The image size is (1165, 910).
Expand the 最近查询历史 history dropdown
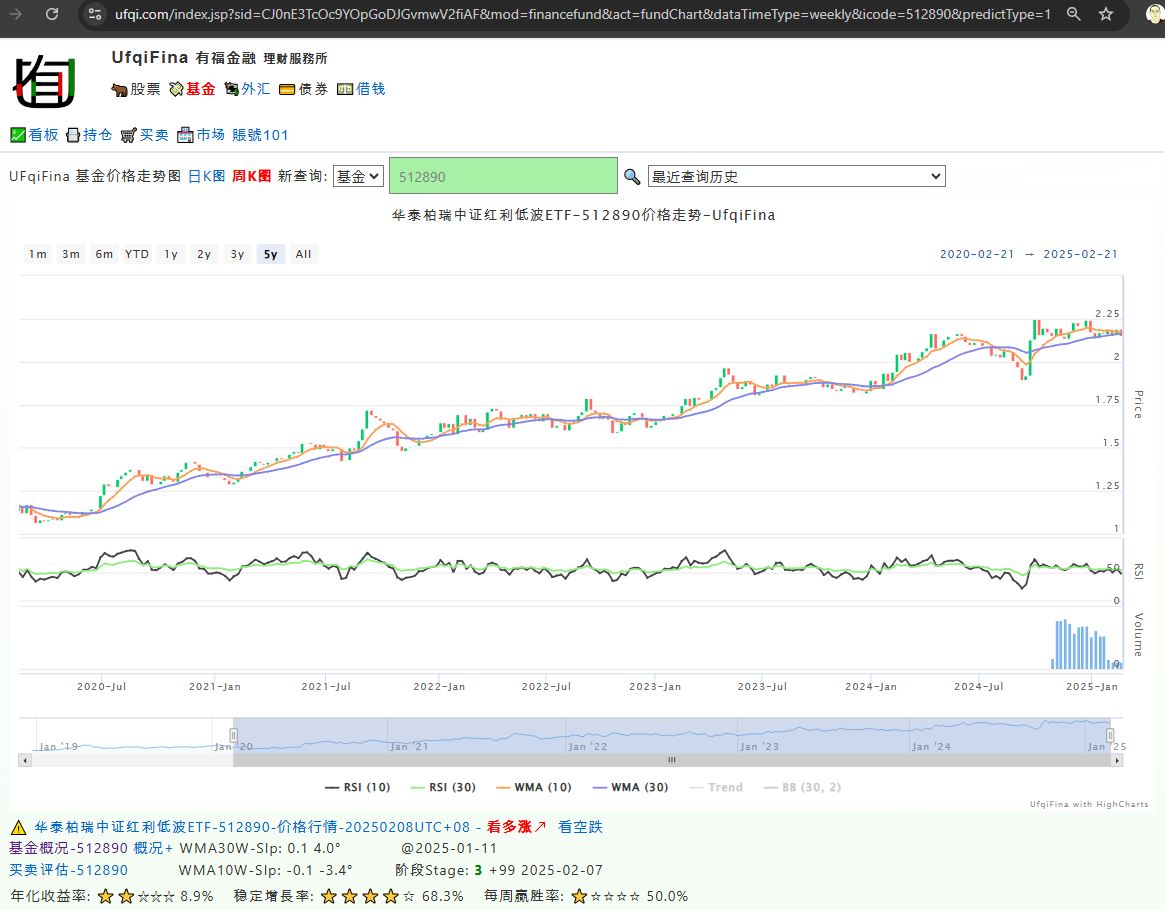click(x=796, y=176)
